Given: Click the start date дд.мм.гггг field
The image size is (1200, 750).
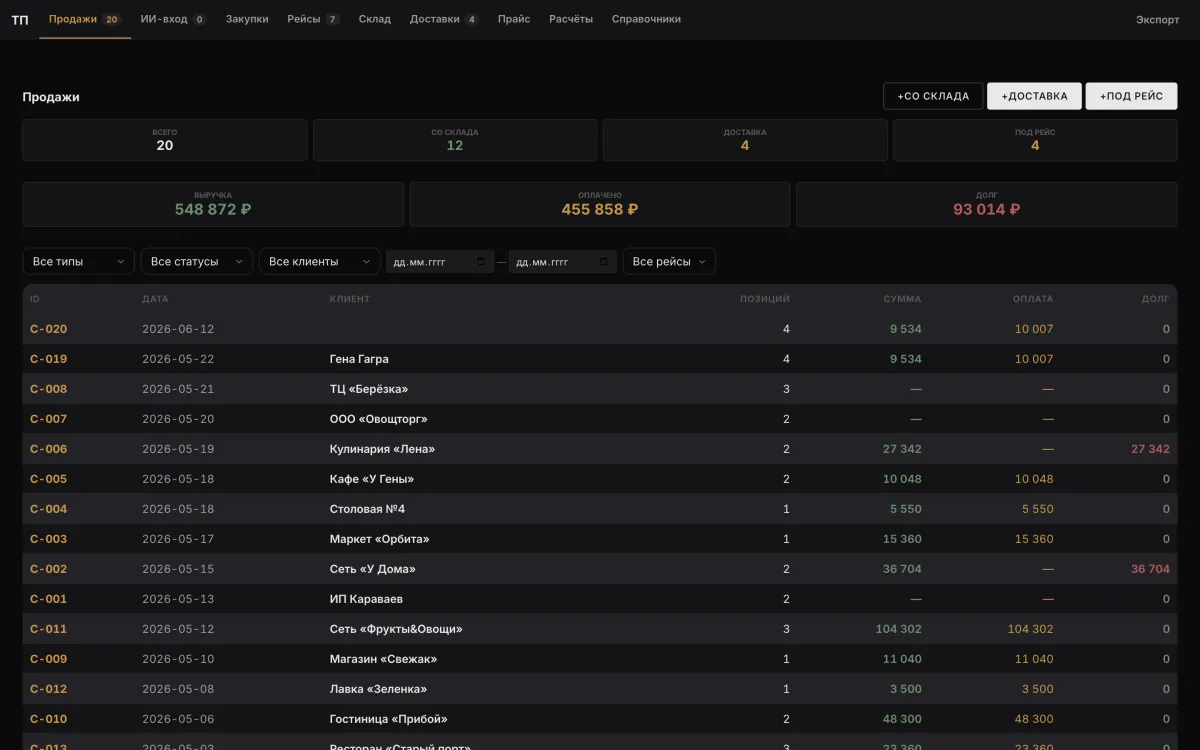Looking at the screenshot, I should point(440,262).
